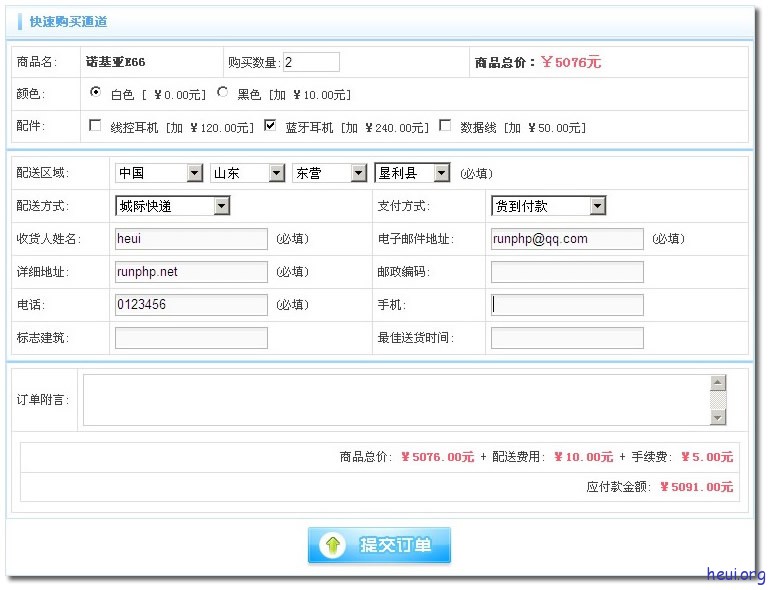Click the 详细地址 field with runphp.net
Image resolution: width=770 pixels, height=590 pixels.
pos(192,272)
